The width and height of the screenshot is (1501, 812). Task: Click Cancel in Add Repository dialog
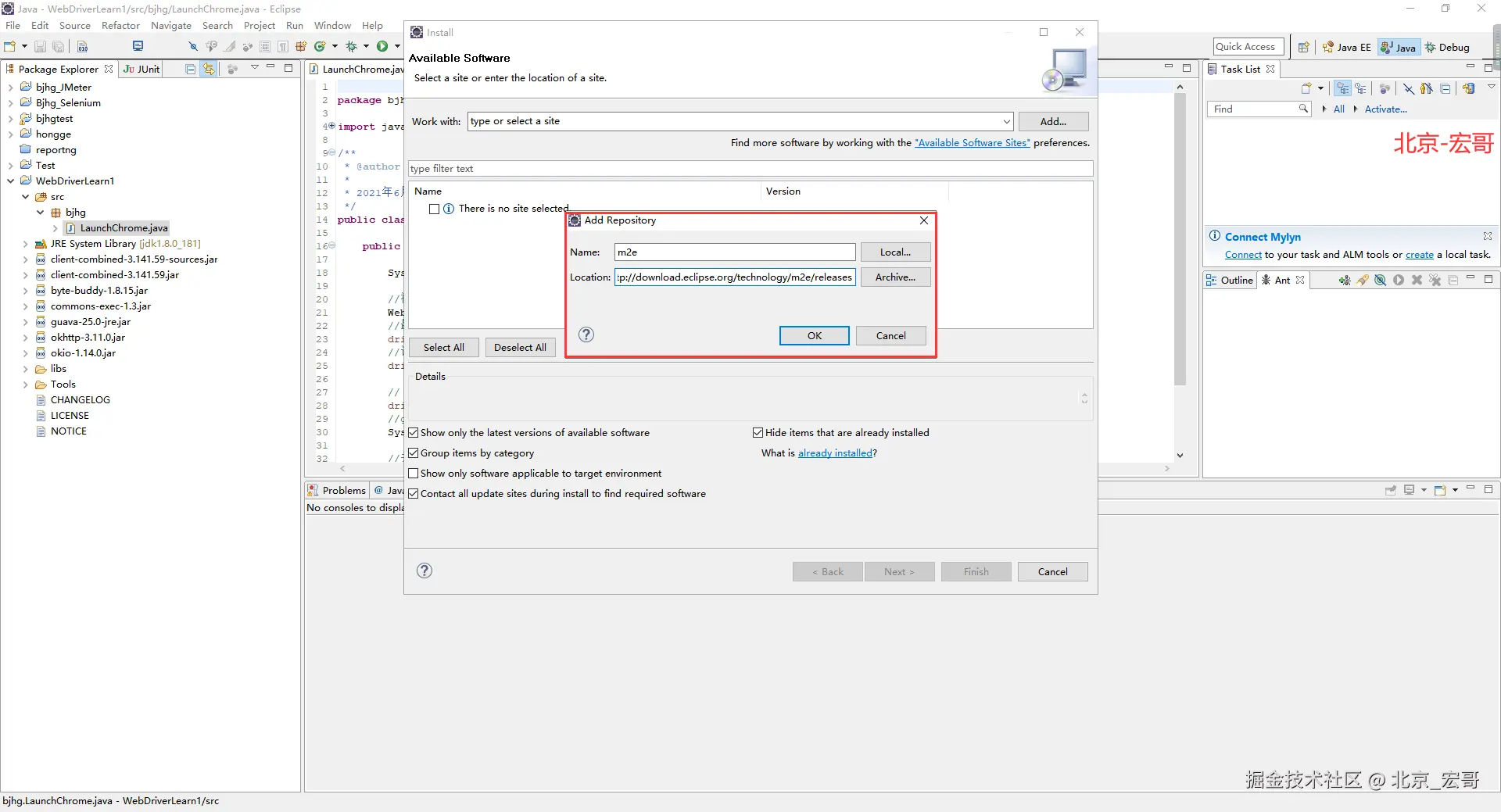[890, 335]
